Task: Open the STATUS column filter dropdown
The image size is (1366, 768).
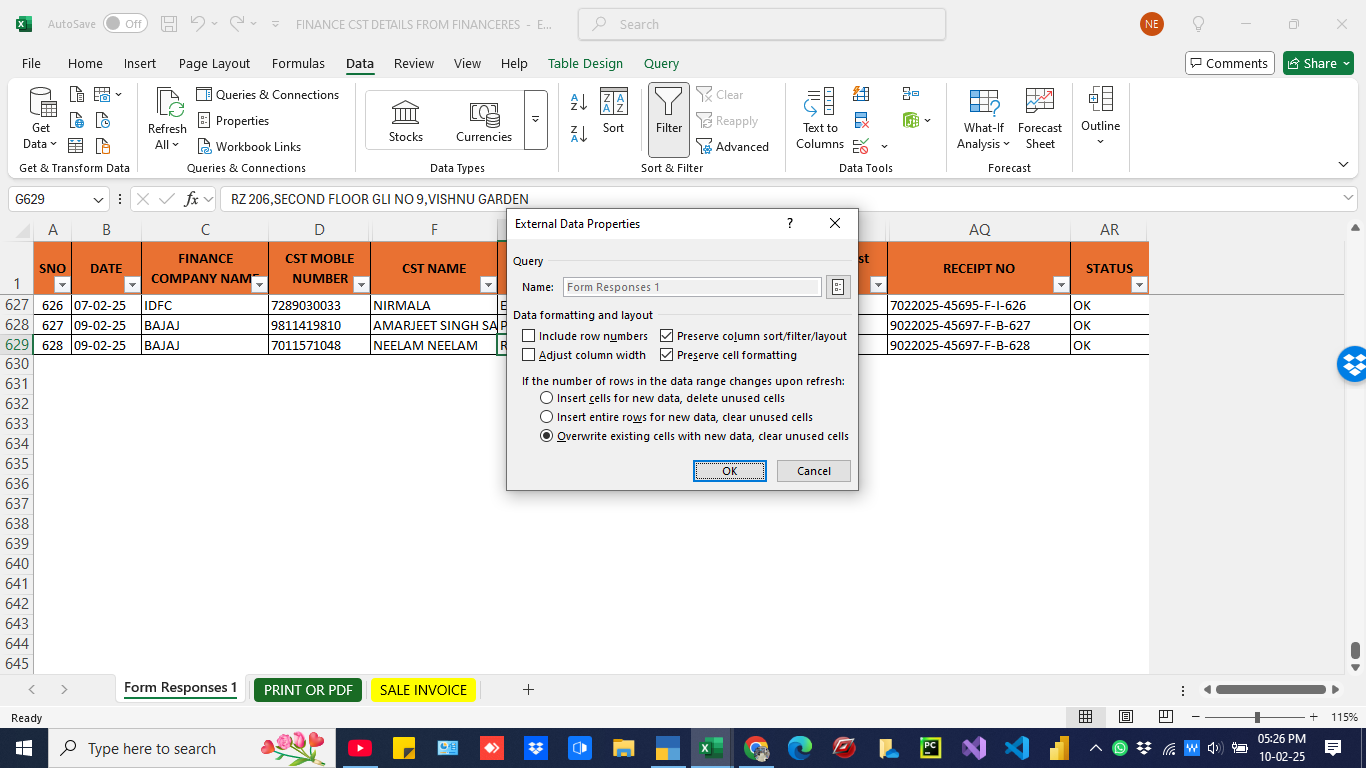Action: tap(1139, 285)
